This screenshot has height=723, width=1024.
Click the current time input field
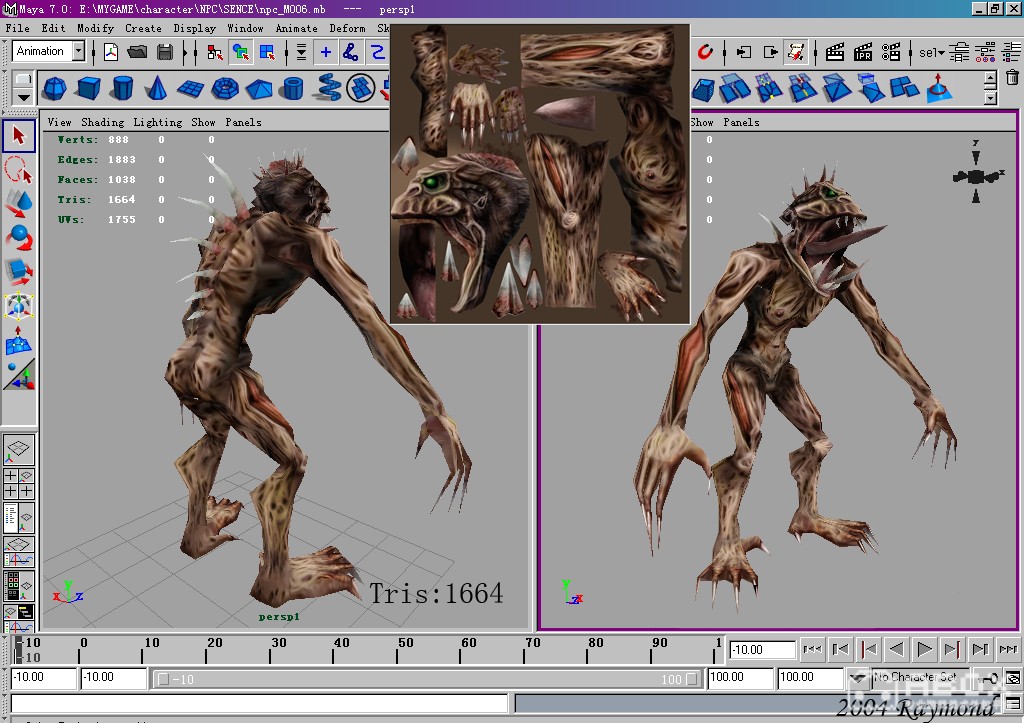pos(762,649)
